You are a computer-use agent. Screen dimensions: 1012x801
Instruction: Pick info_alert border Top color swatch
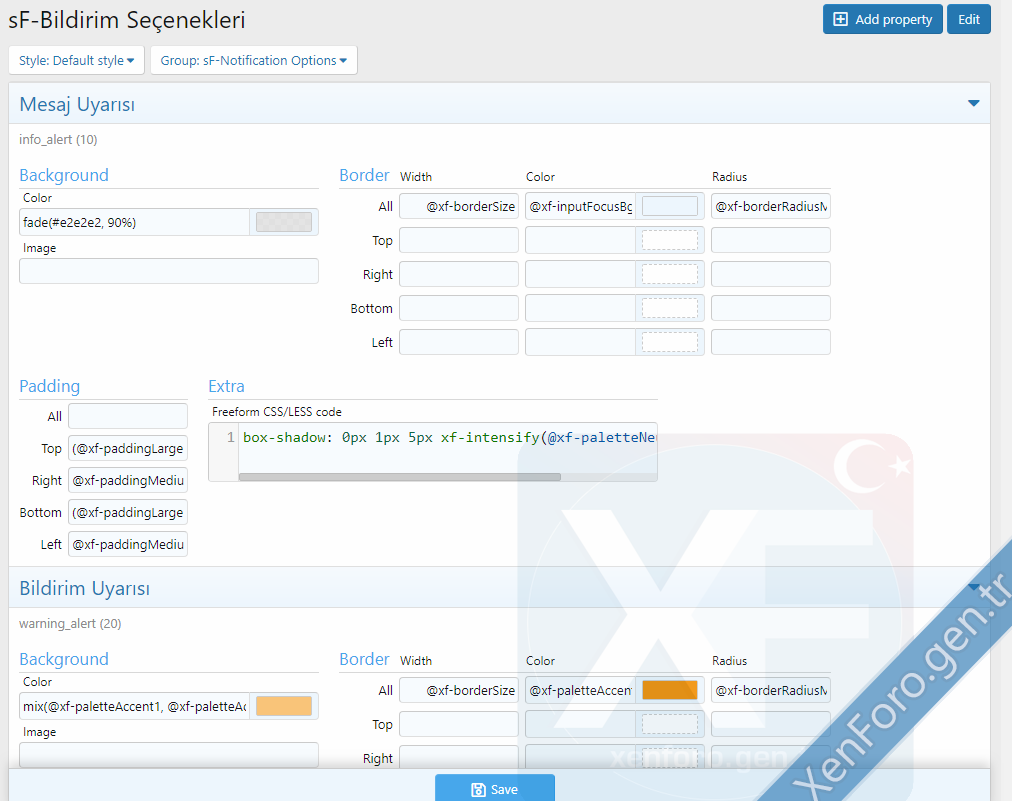(669, 241)
